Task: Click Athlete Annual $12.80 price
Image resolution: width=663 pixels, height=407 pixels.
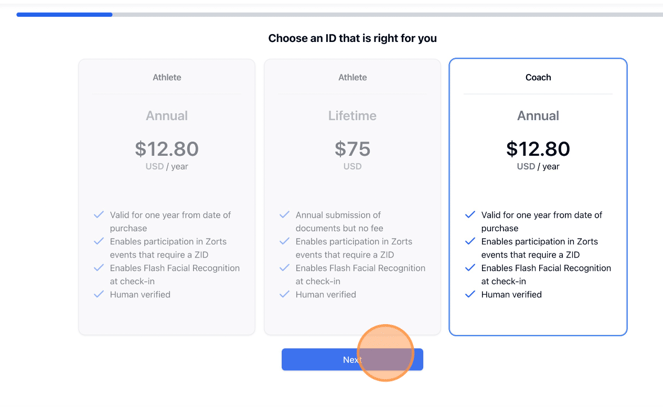Action: (167, 149)
